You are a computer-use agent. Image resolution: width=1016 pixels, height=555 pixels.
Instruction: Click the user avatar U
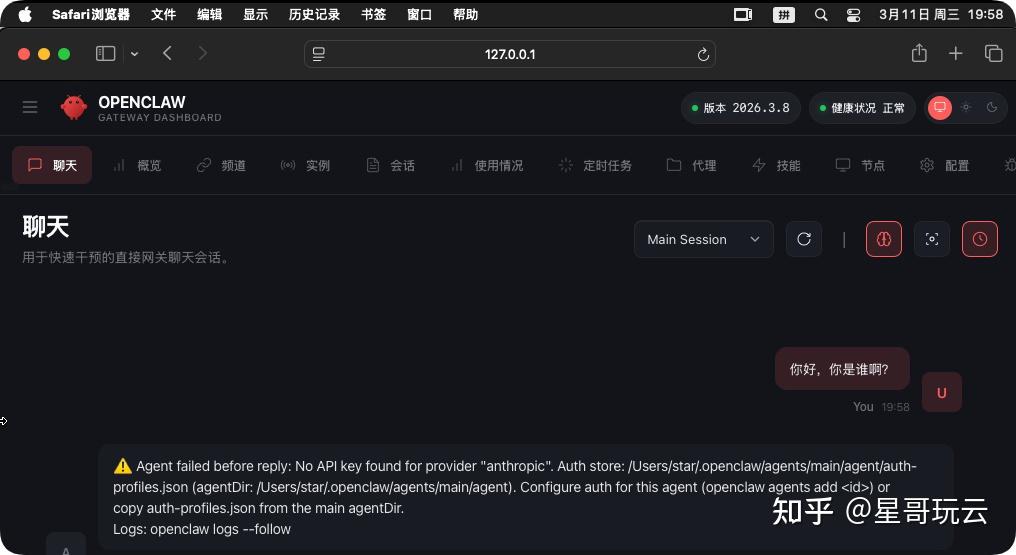[x=941, y=392]
